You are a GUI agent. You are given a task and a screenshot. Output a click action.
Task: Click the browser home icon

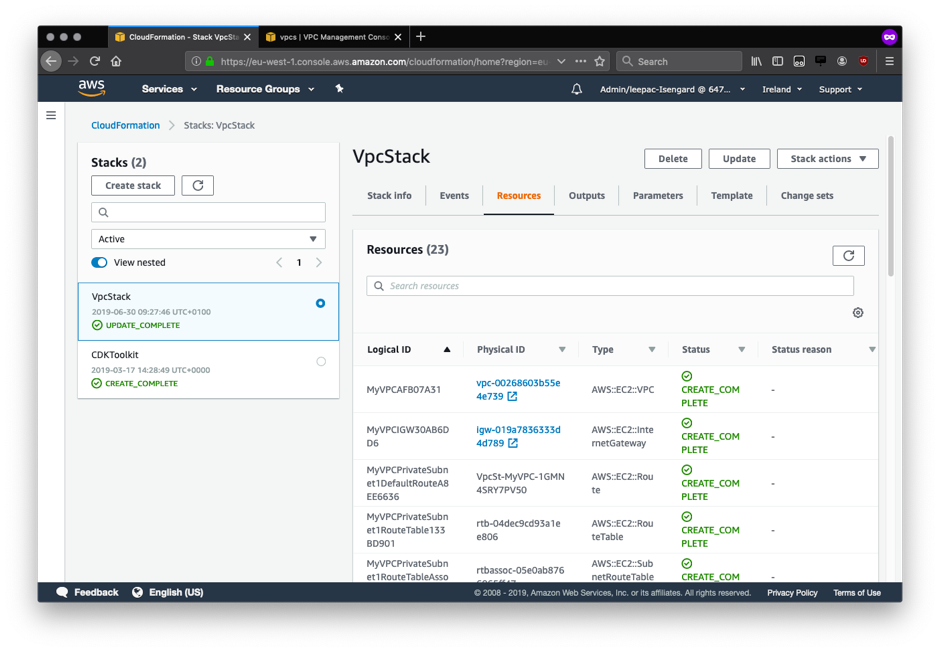click(x=116, y=61)
